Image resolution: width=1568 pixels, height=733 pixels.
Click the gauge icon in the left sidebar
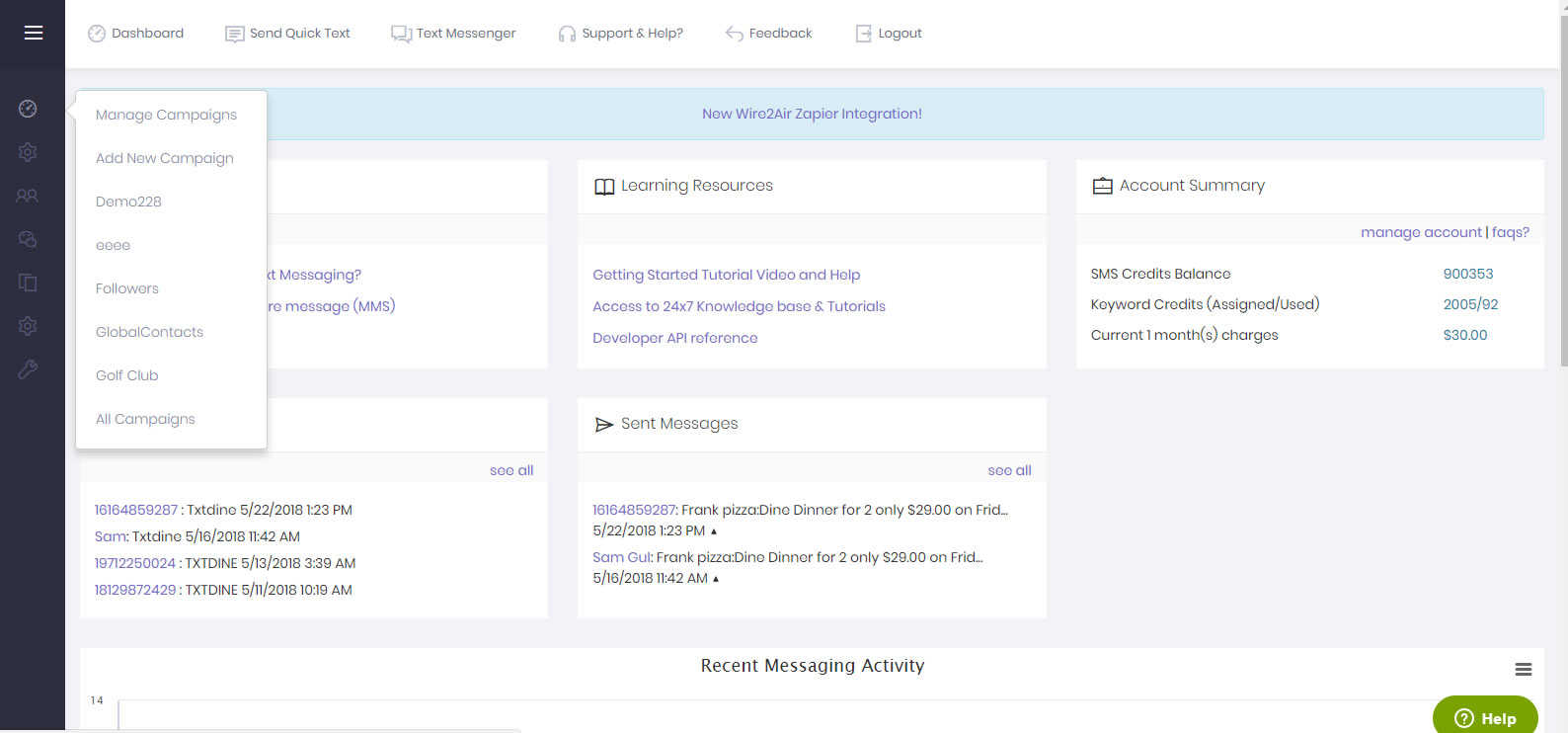pos(28,109)
